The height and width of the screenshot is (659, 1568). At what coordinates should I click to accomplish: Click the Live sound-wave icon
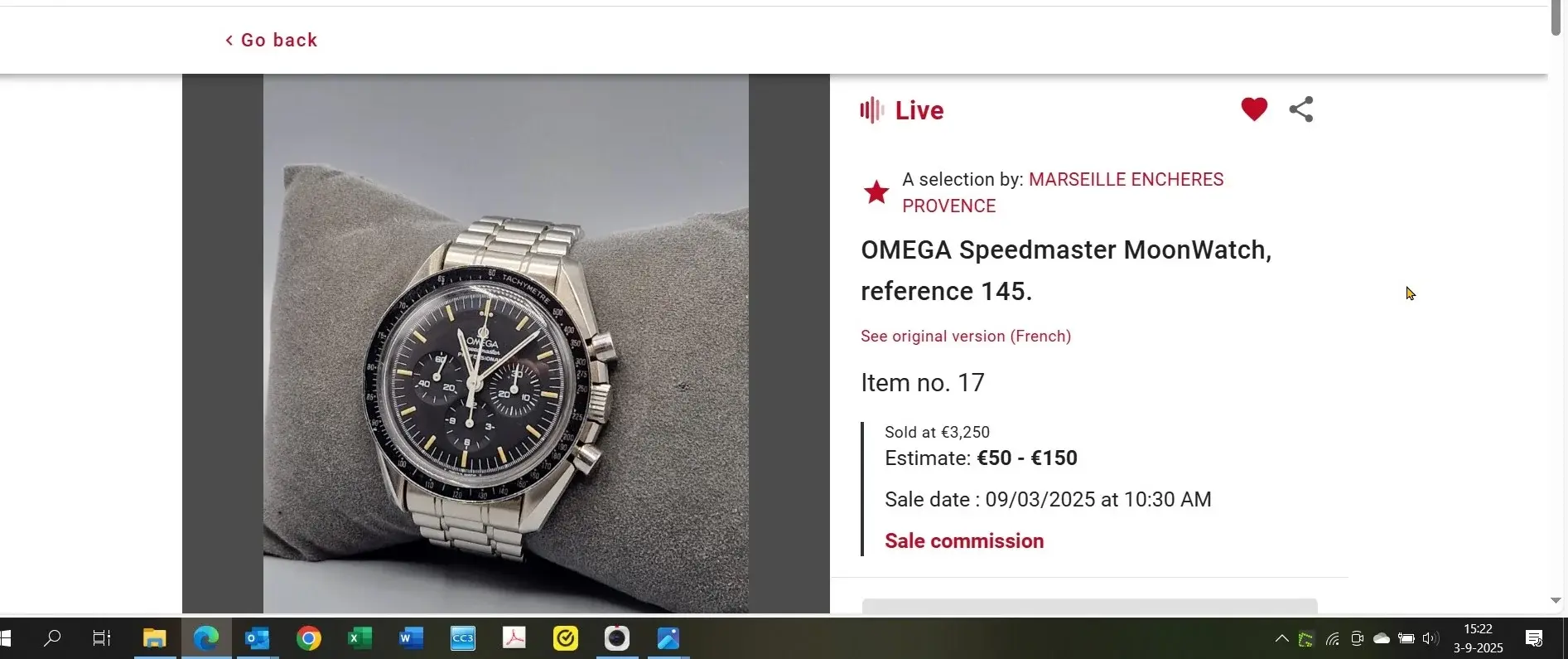coord(871,110)
